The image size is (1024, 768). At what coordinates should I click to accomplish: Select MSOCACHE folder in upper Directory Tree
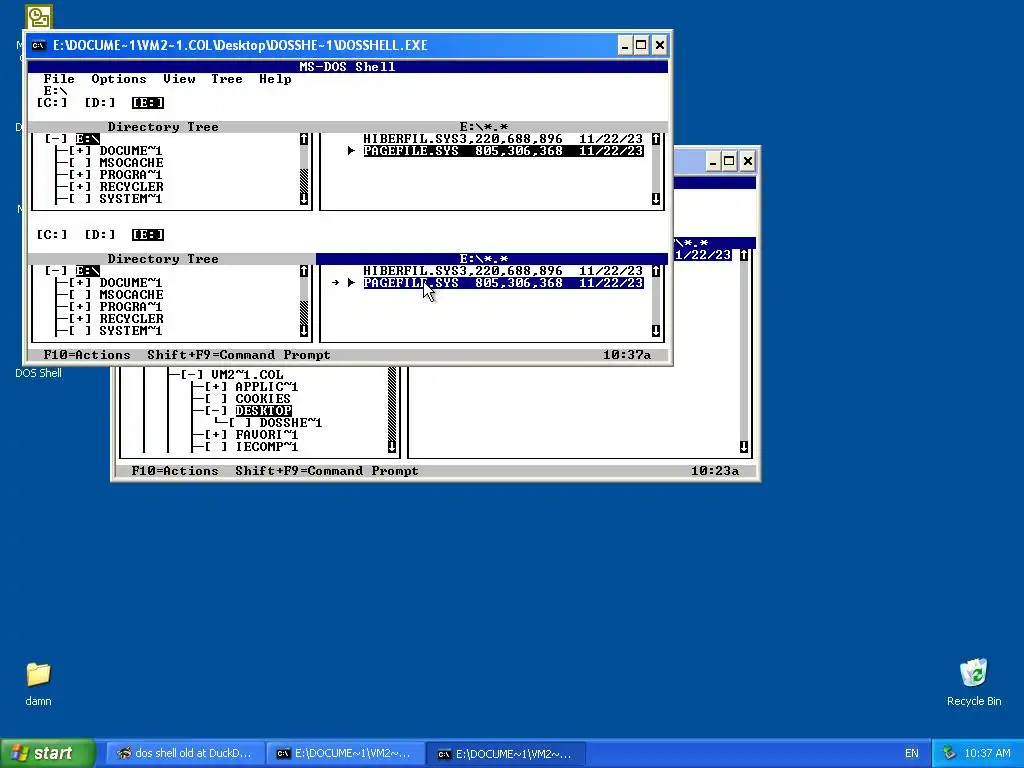pyautogui.click(x=131, y=163)
